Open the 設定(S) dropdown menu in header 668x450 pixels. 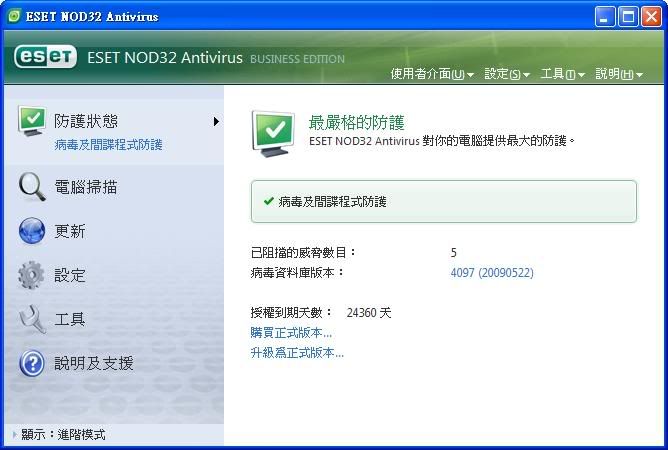click(x=507, y=74)
